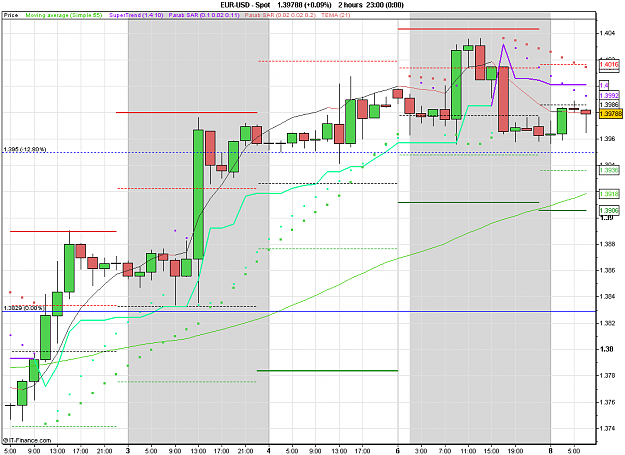The height and width of the screenshot is (455, 625).
Task: Click the black 1.3986 price tag
Action: 609,105
